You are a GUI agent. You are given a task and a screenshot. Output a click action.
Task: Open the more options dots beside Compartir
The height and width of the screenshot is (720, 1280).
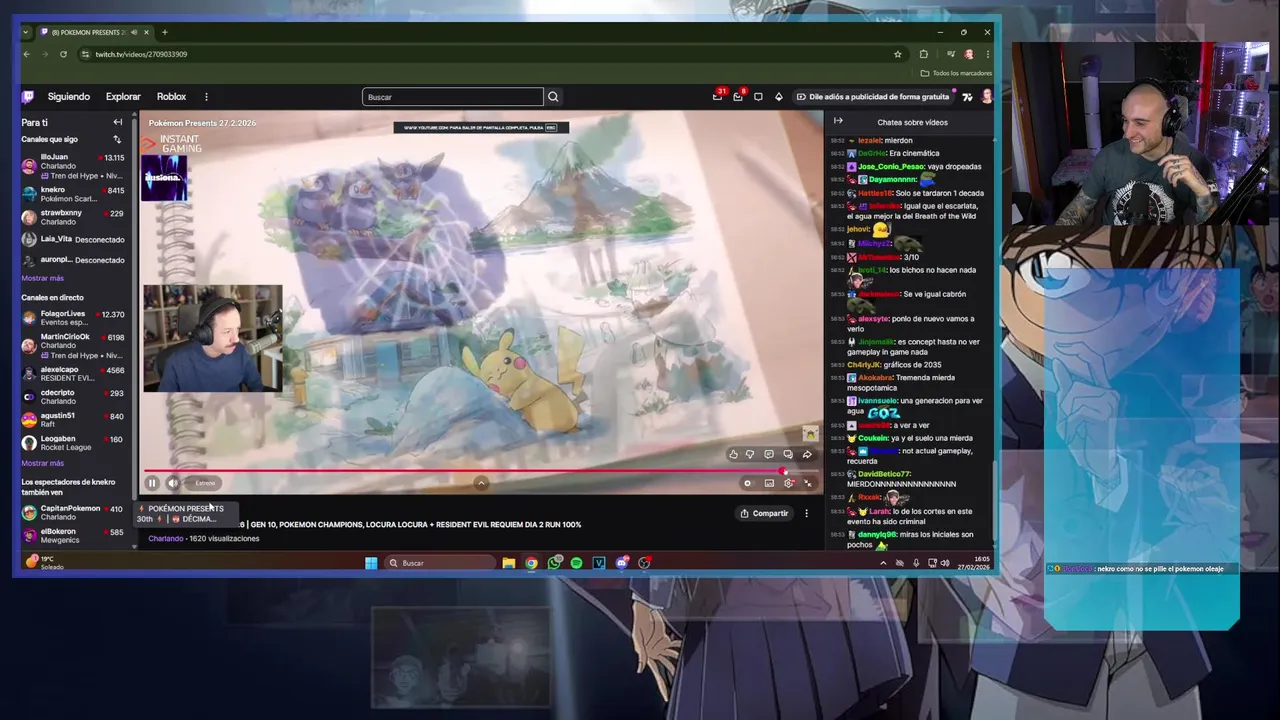click(x=806, y=513)
